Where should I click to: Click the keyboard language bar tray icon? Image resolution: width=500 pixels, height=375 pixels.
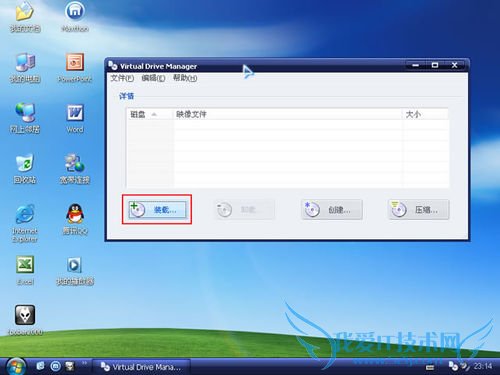[430, 368]
